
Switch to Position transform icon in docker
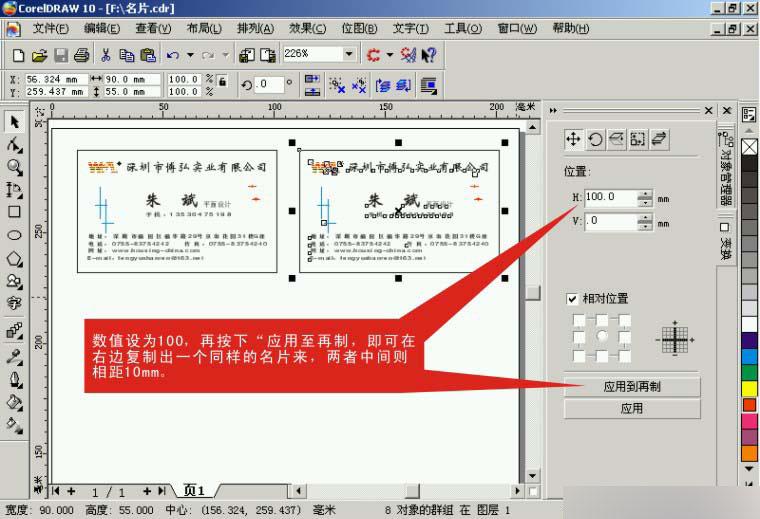tap(573, 140)
